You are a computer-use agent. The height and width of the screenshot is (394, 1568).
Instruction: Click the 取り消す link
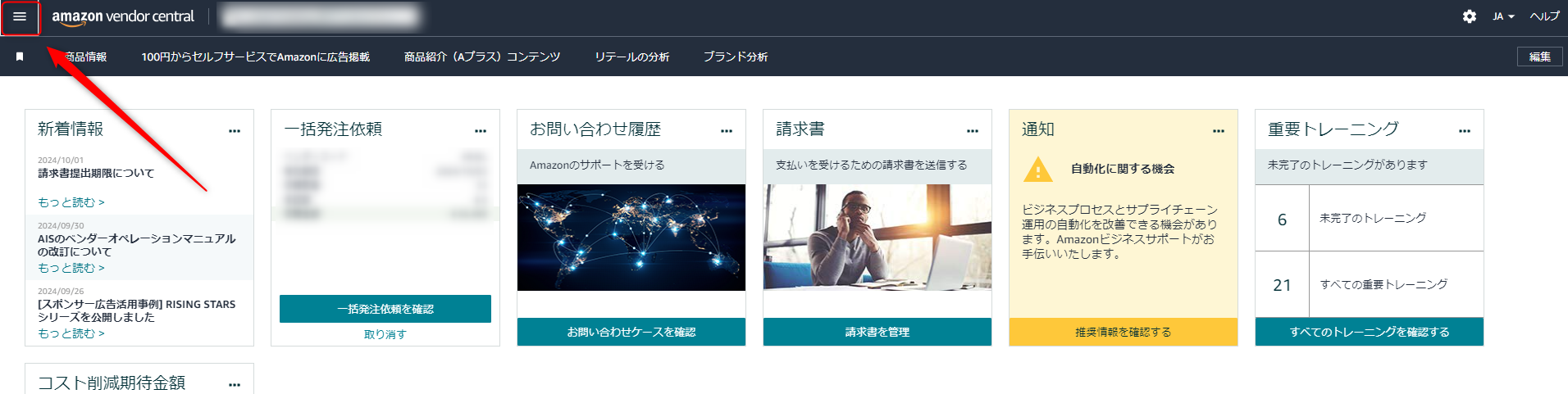[x=385, y=334]
